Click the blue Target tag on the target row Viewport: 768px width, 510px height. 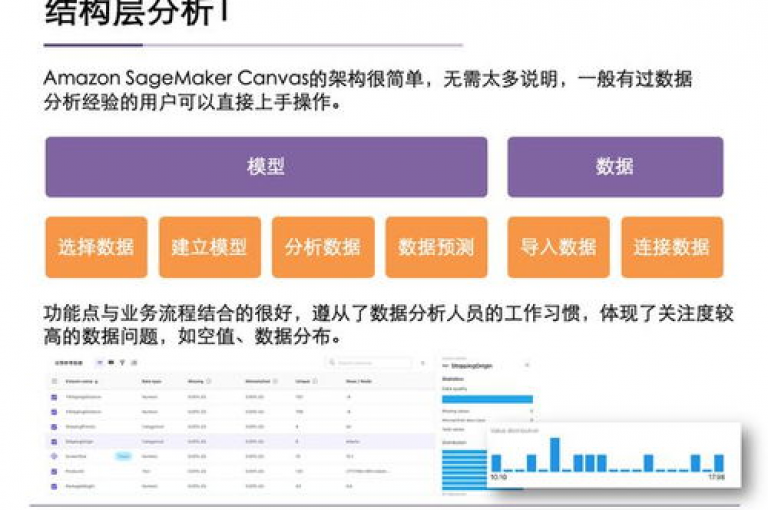(123, 456)
